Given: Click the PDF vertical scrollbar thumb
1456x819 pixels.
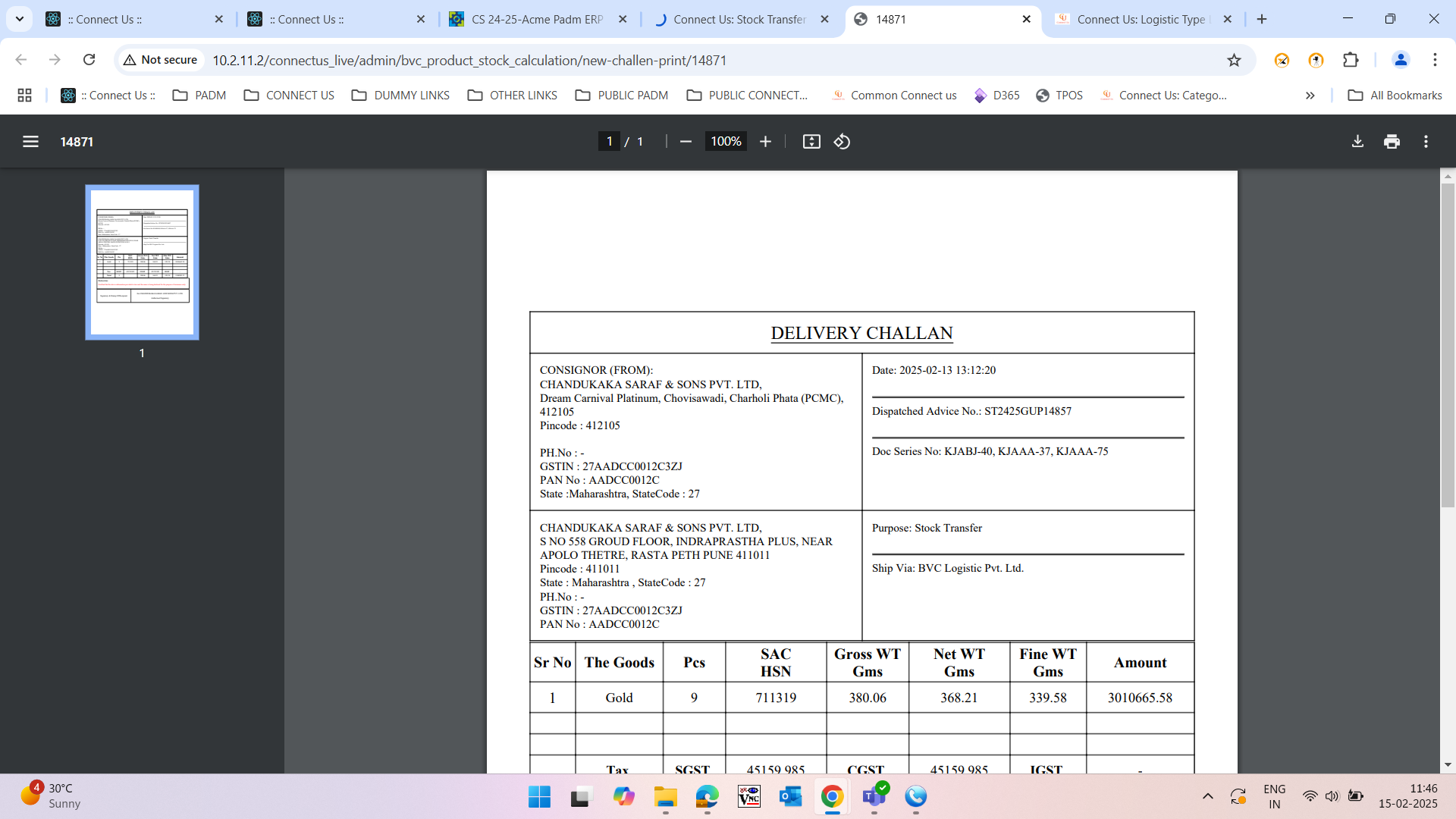Looking at the screenshot, I should [1448, 345].
